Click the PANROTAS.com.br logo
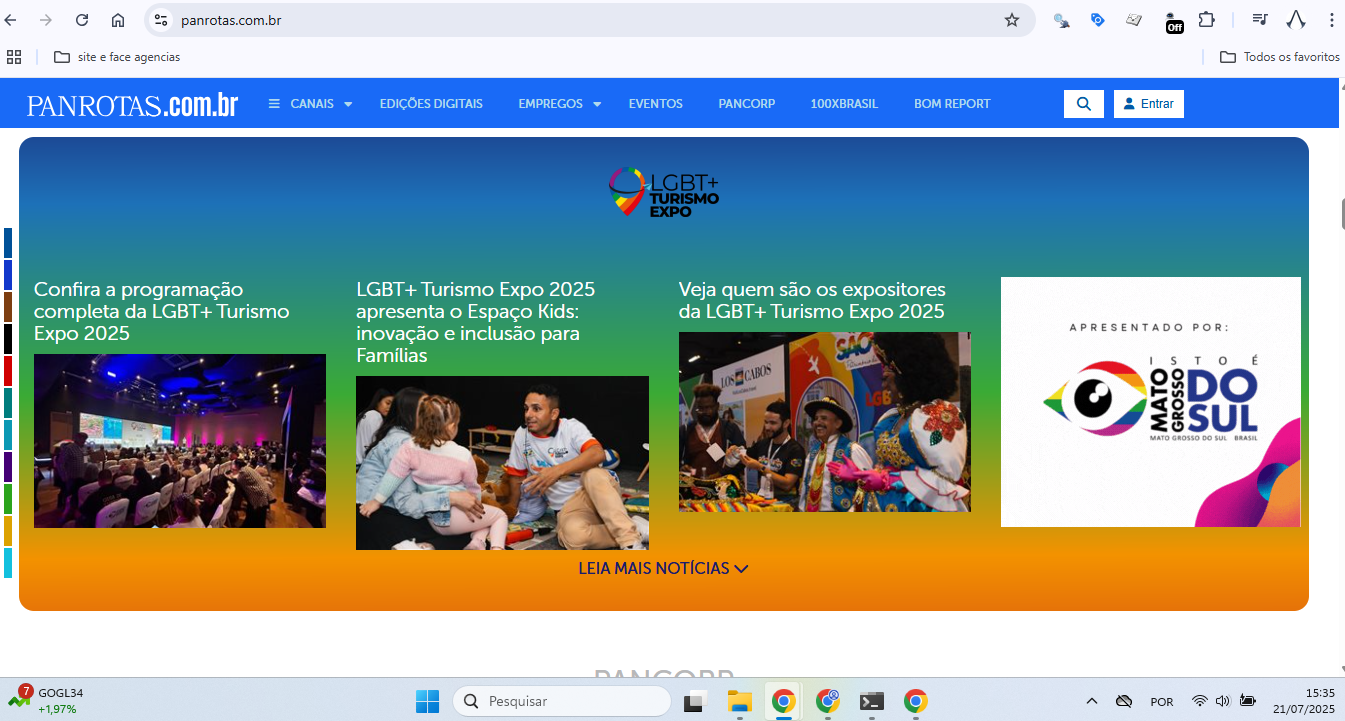The width and height of the screenshot is (1345, 721). [133, 105]
